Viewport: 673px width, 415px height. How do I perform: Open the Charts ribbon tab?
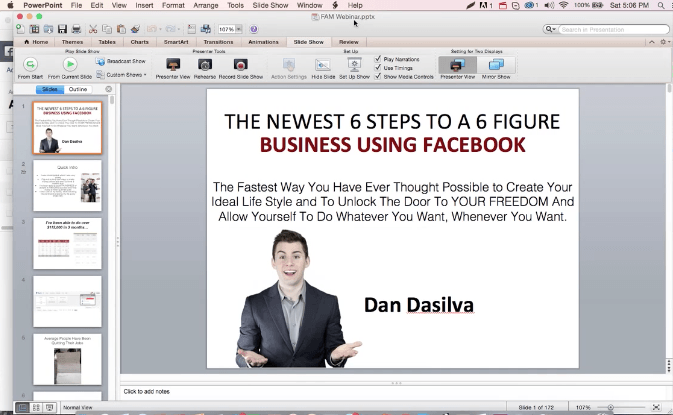click(139, 42)
